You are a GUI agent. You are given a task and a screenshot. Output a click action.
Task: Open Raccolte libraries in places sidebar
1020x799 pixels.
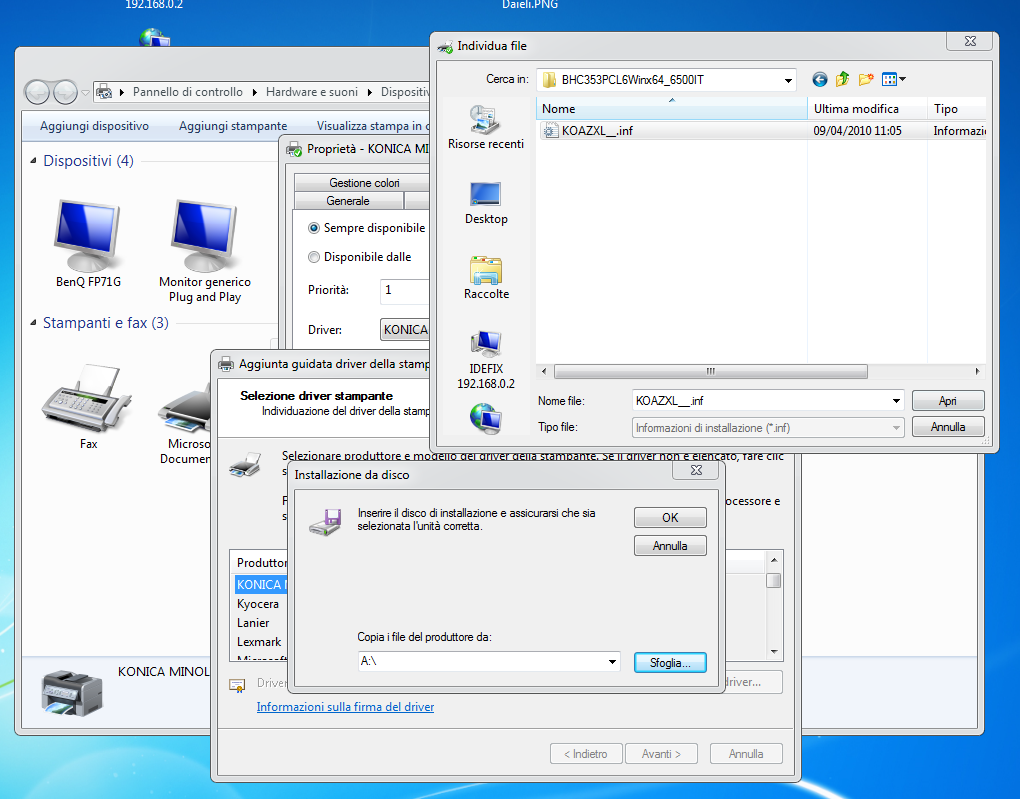pyautogui.click(x=486, y=277)
